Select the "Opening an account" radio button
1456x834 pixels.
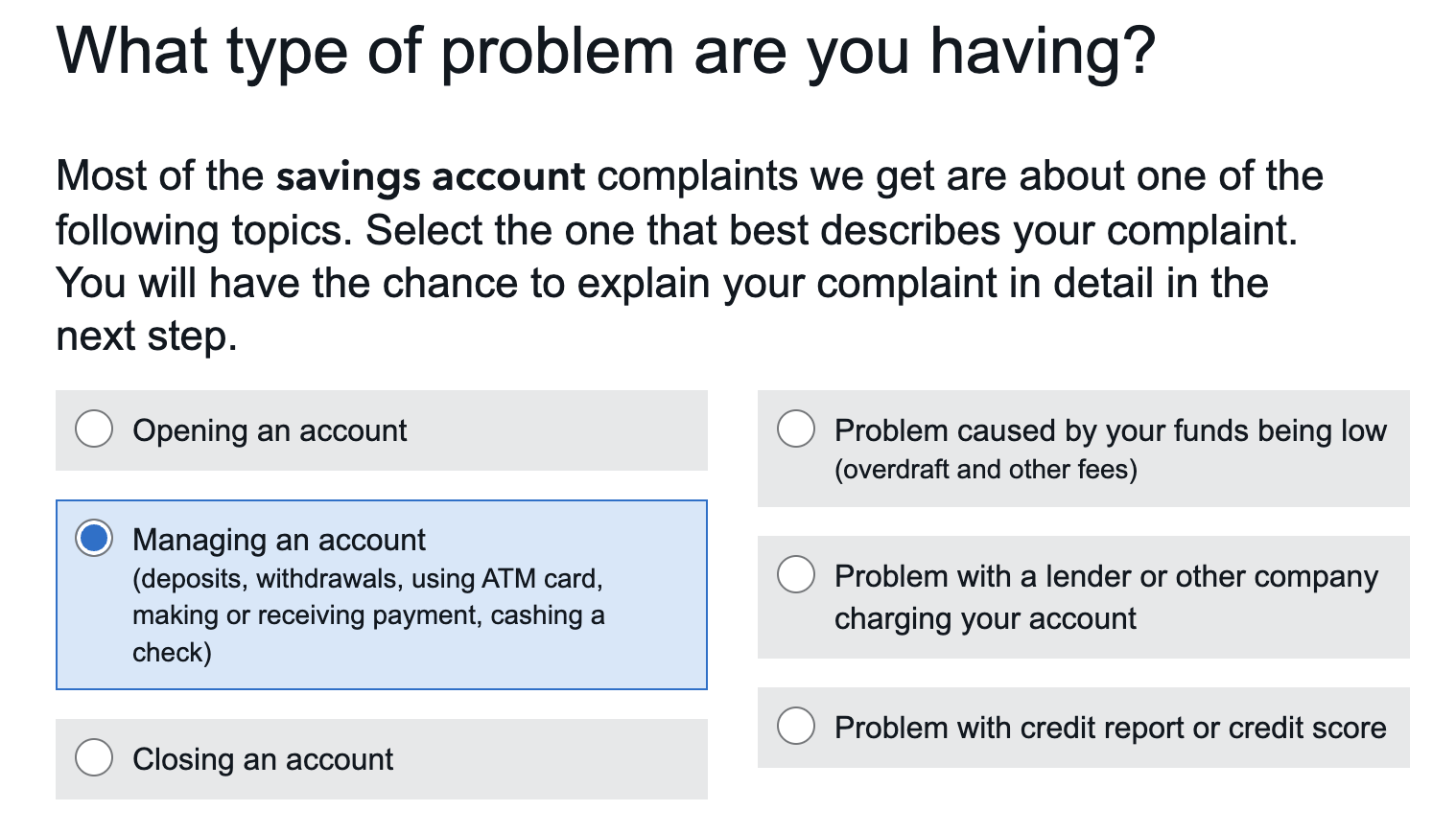94,429
